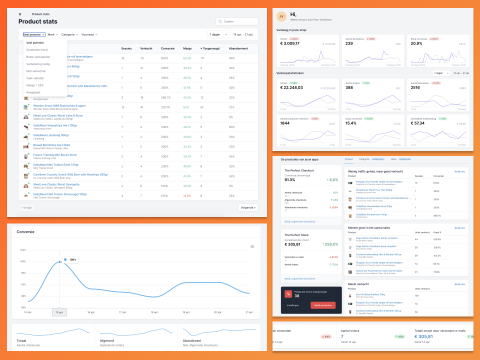
Task: Click the Wonder Grass product thumbnail image
Action: 26,107
